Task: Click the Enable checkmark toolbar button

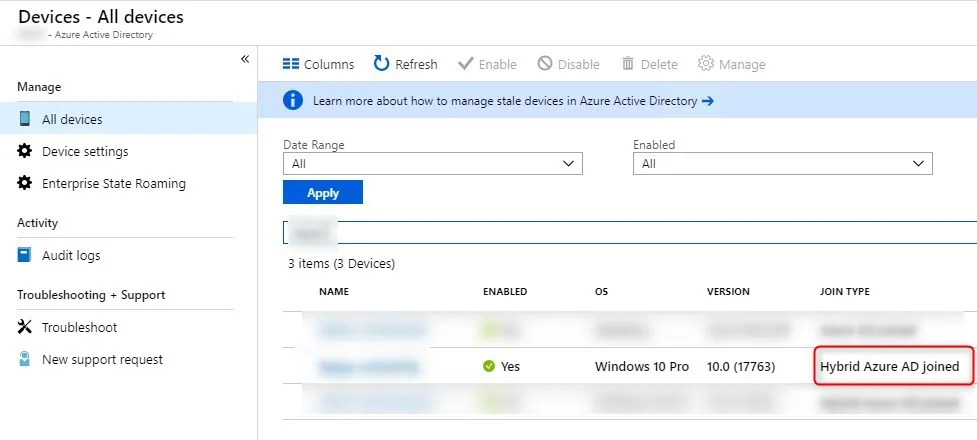Action: pos(487,64)
